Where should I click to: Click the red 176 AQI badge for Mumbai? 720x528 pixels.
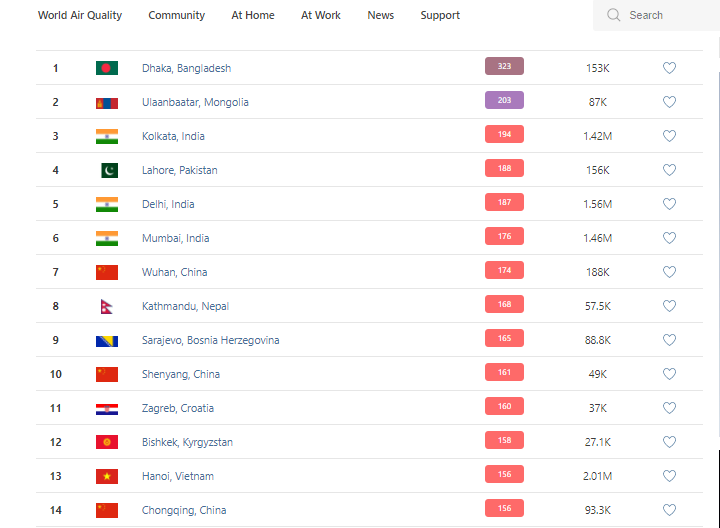(504, 236)
